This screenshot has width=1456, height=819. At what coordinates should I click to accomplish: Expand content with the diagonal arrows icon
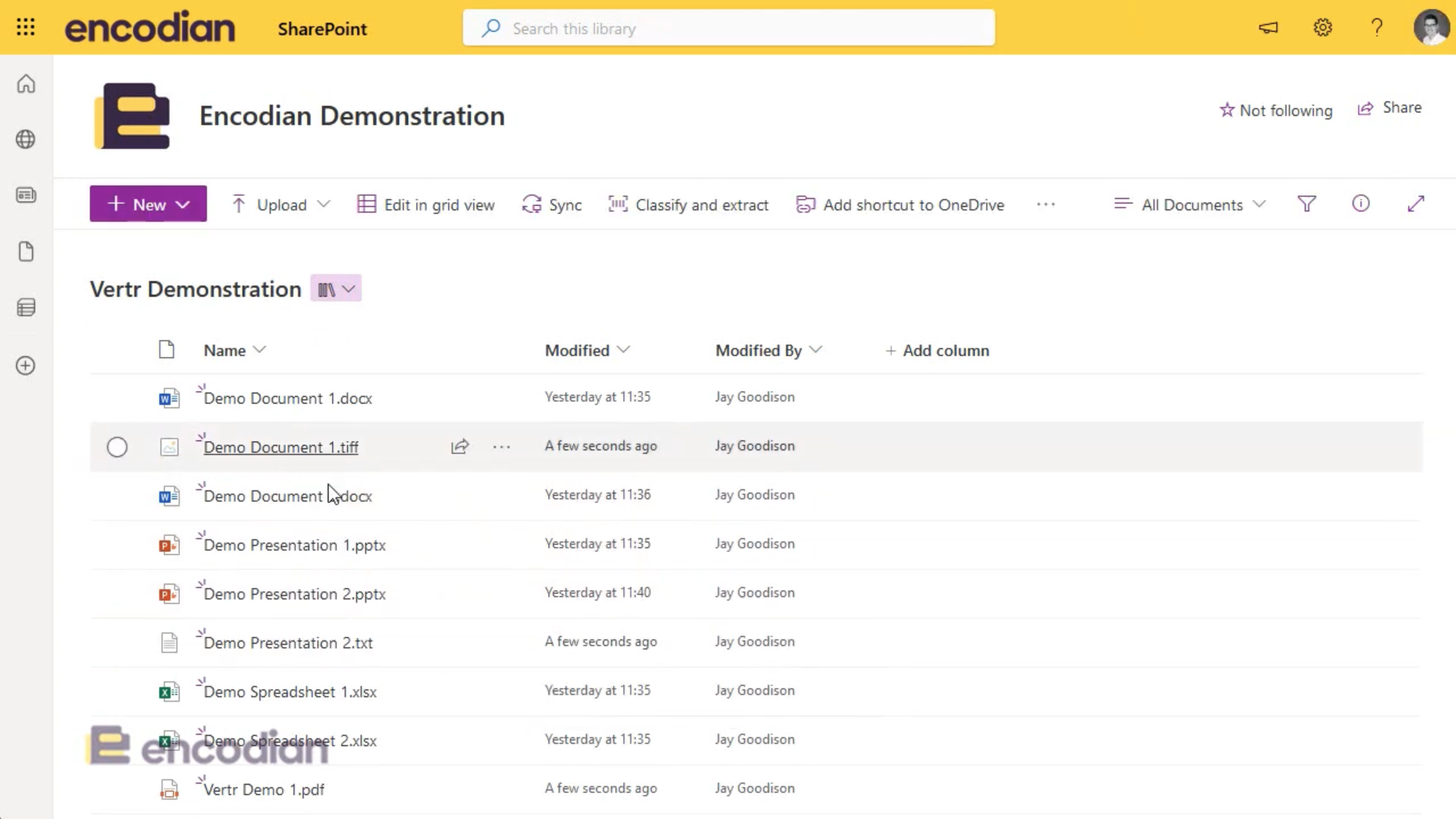point(1415,204)
